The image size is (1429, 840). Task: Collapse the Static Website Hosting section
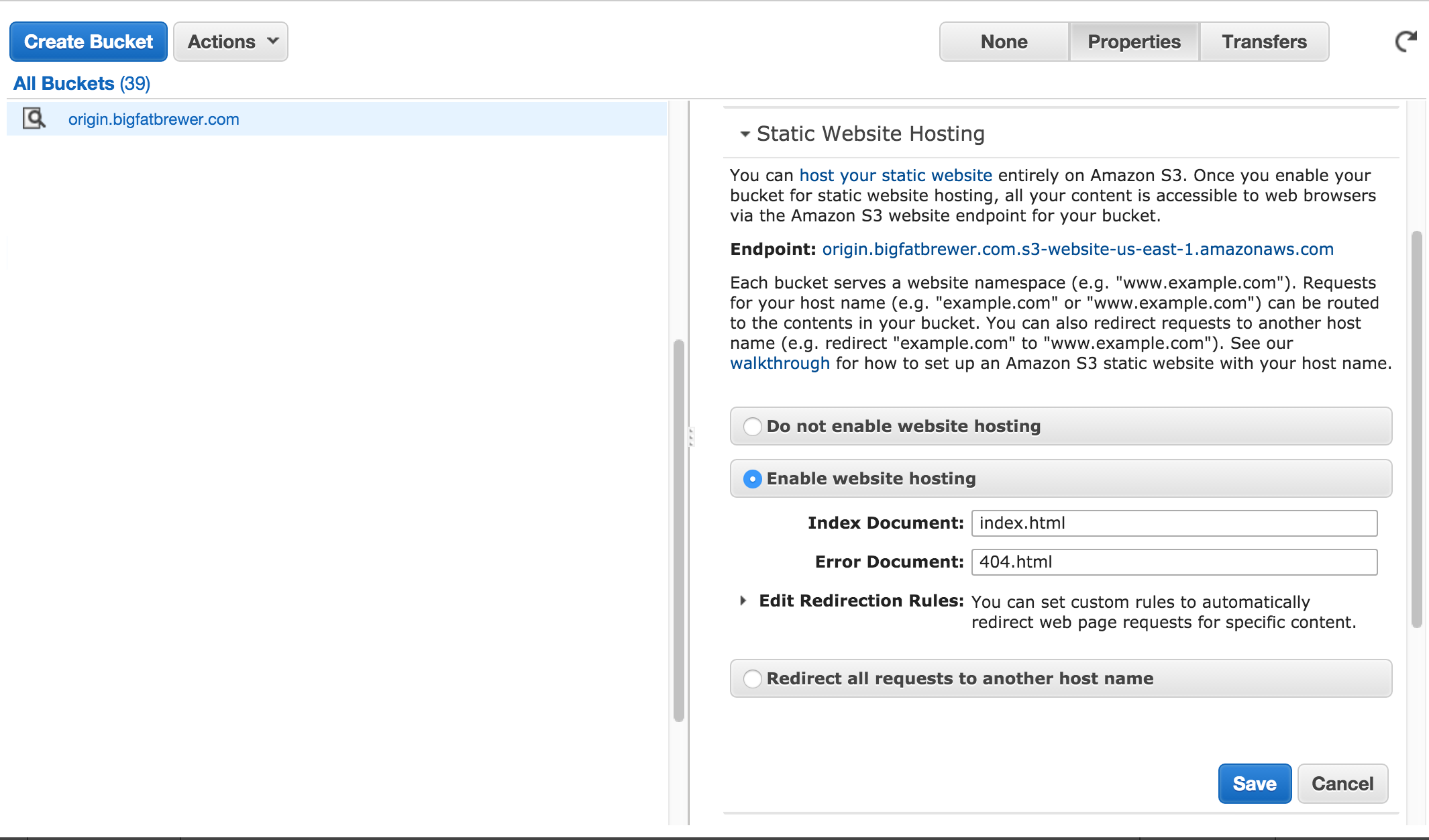click(x=745, y=134)
